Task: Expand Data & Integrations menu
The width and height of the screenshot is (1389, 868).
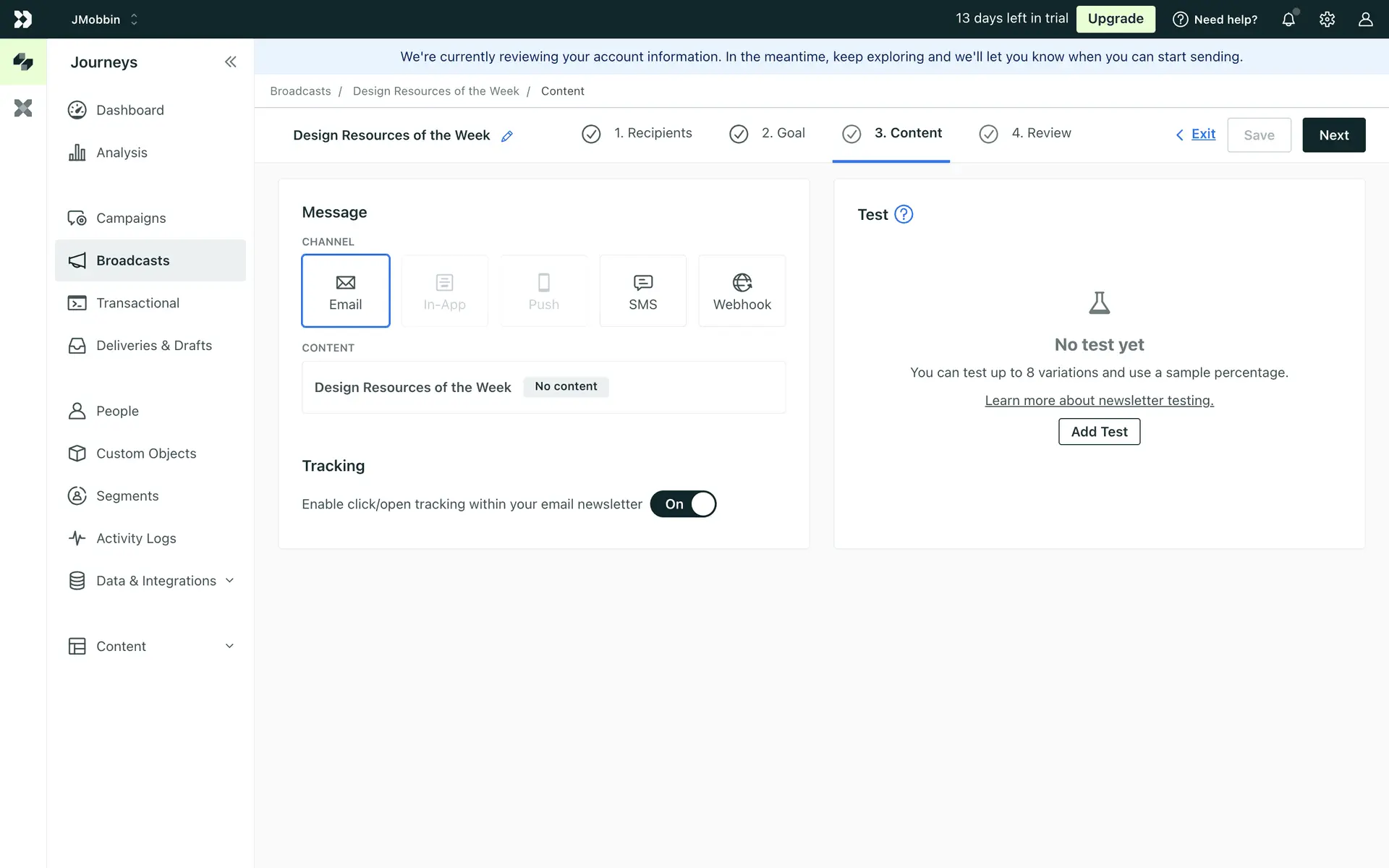Action: click(x=156, y=581)
